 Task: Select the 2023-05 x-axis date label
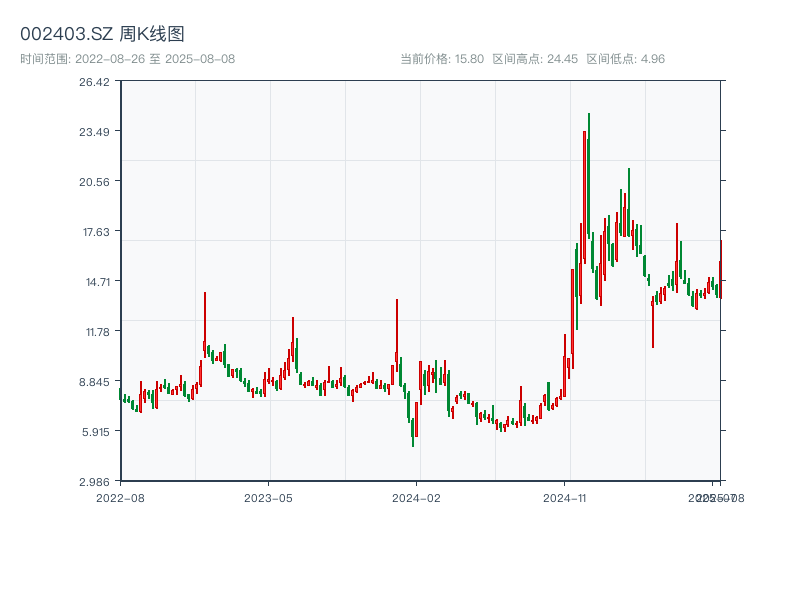point(268,497)
